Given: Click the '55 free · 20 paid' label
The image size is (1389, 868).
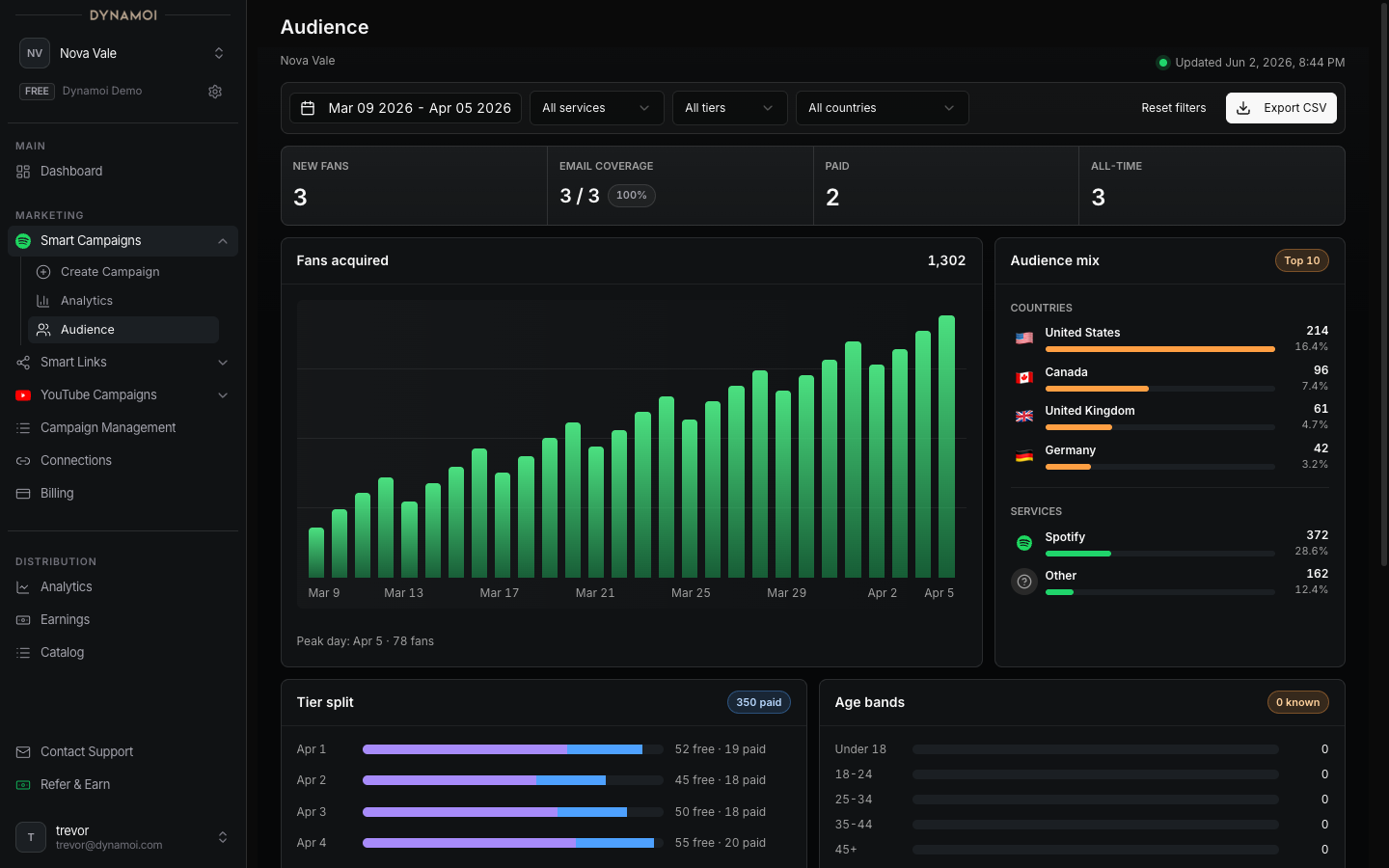Looking at the screenshot, I should tap(721, 843).
